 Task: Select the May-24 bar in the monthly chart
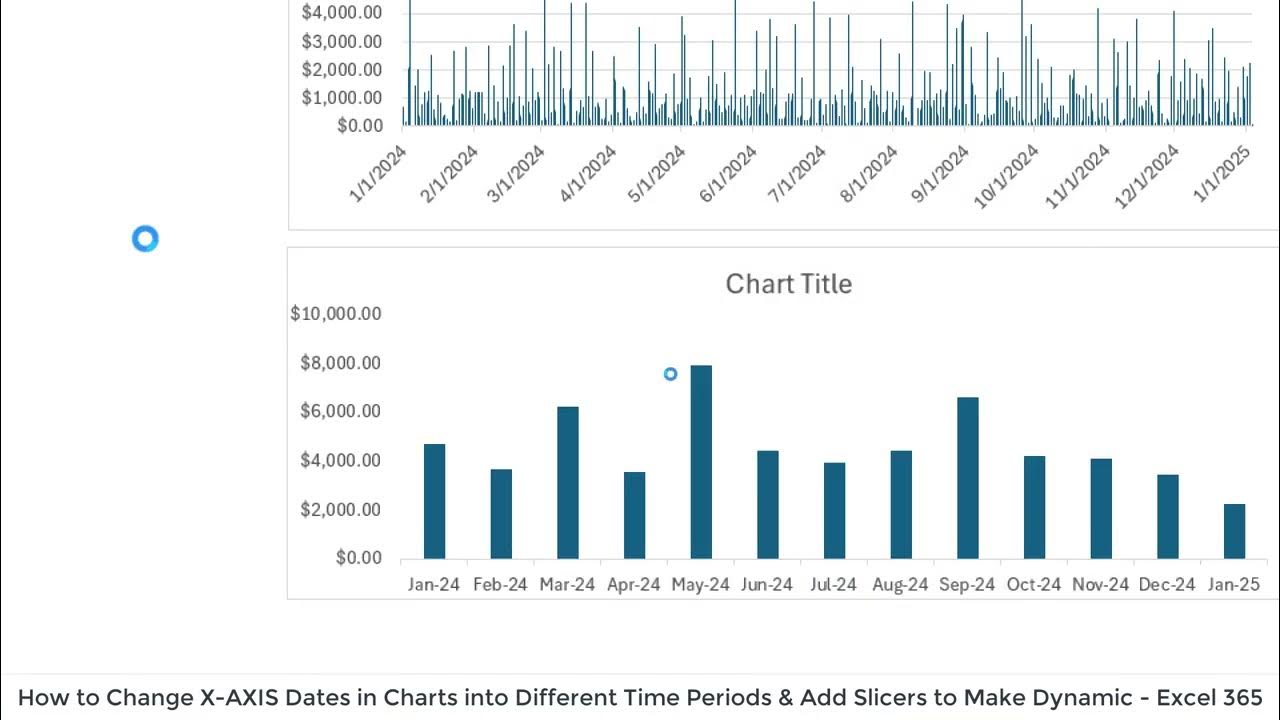click(x=701, y=462)
